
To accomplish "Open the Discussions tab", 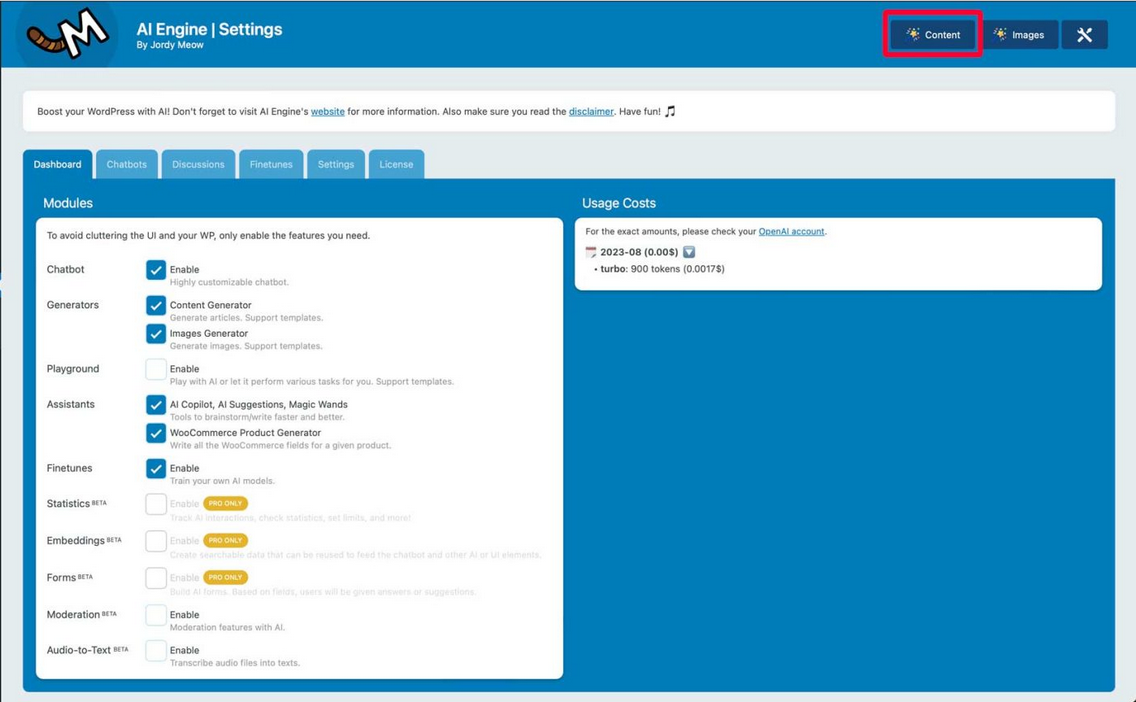I will click(198, 164).
